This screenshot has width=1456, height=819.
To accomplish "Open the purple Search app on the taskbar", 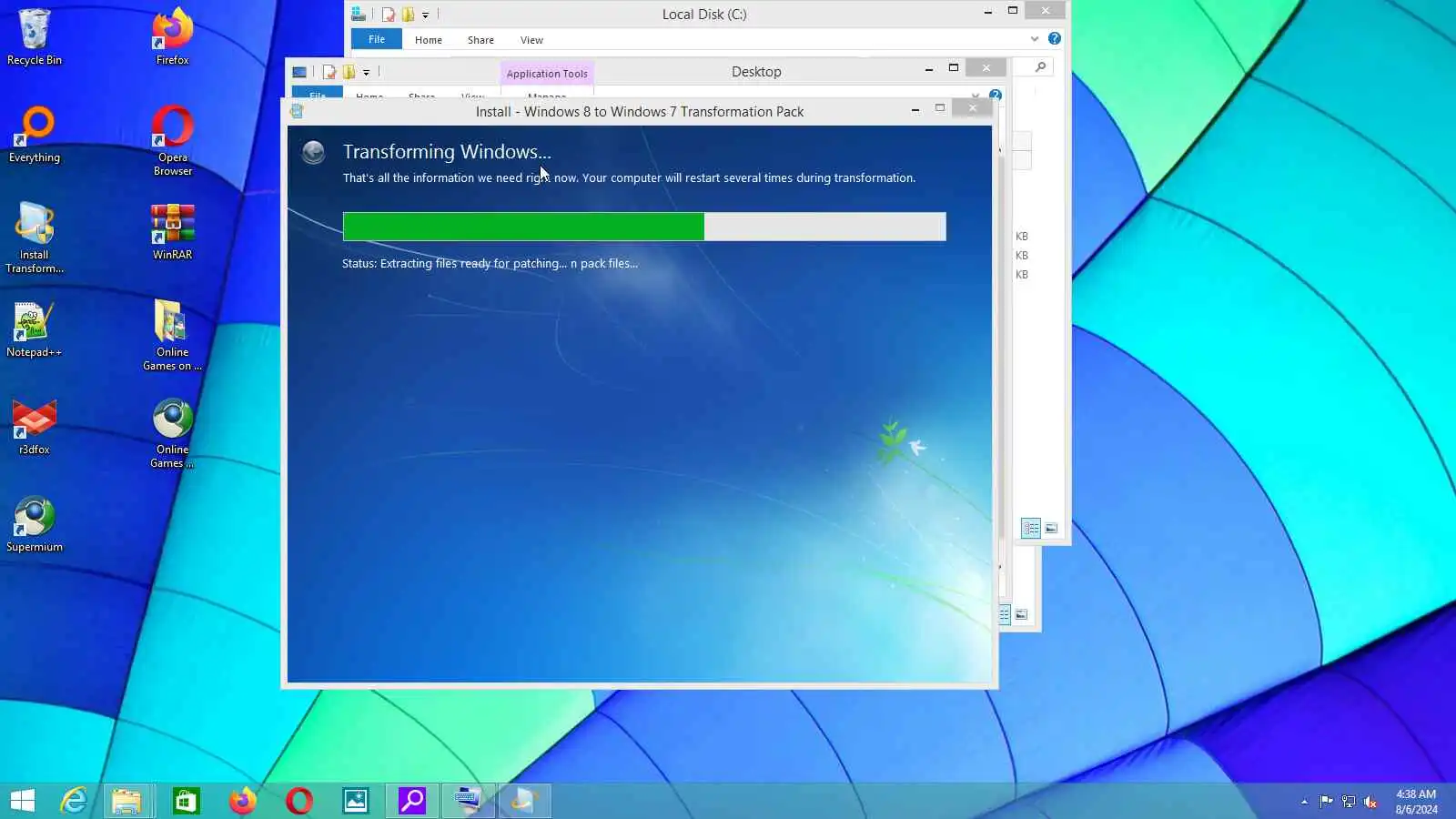I will pos(411,801).
